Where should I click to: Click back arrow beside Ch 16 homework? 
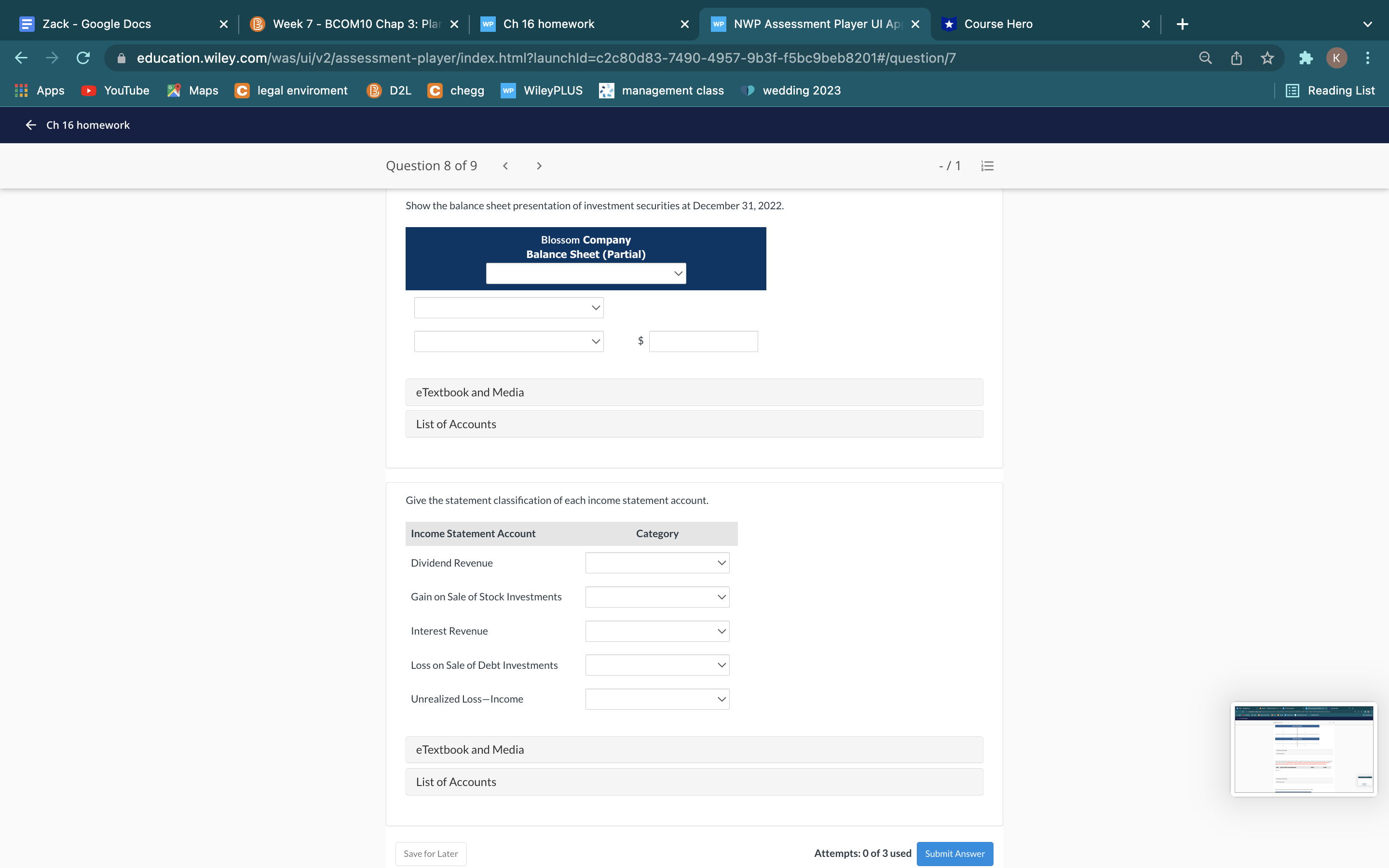click(31, 125)
